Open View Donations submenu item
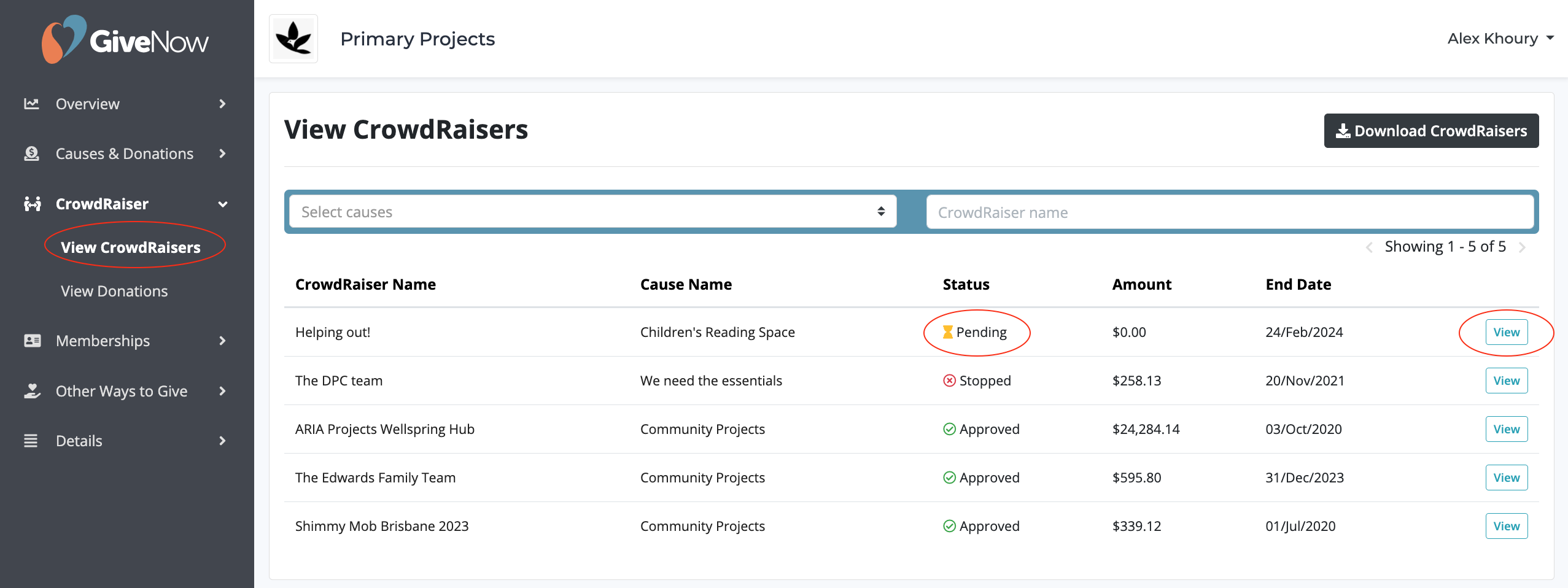The image size is (1568, 588). point(114,291)
